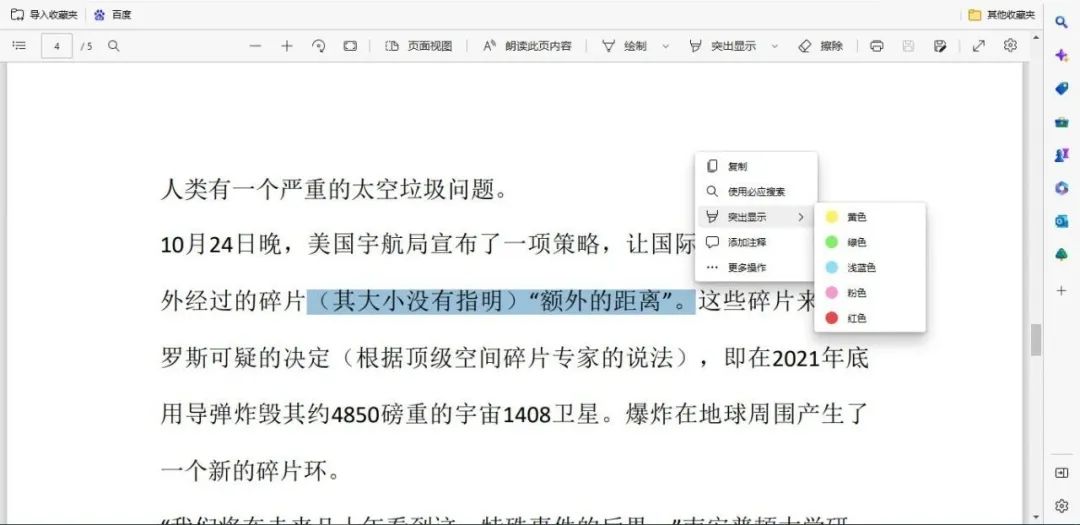Open 导入收藏夹 import favorites bookmark
Image resolution: width=1080 pixels, height=525 pixels.
pos(44,14)
